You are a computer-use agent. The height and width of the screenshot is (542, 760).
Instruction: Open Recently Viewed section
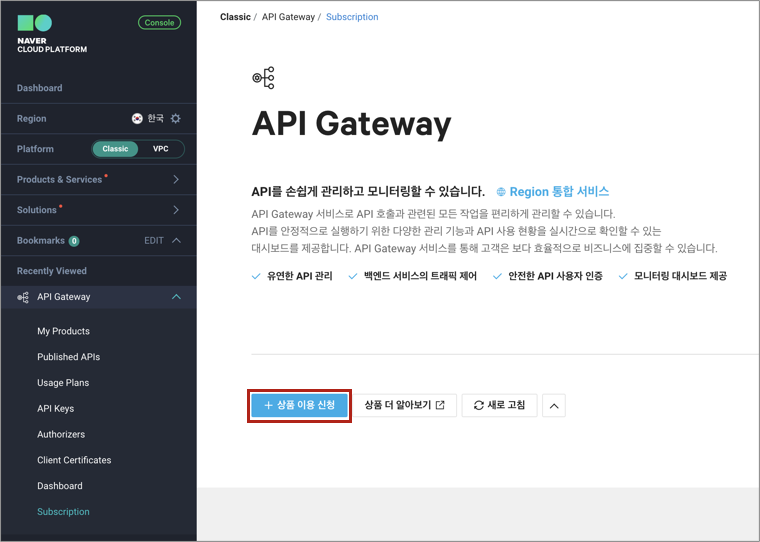pyautogui.click(x=51, y=271)
